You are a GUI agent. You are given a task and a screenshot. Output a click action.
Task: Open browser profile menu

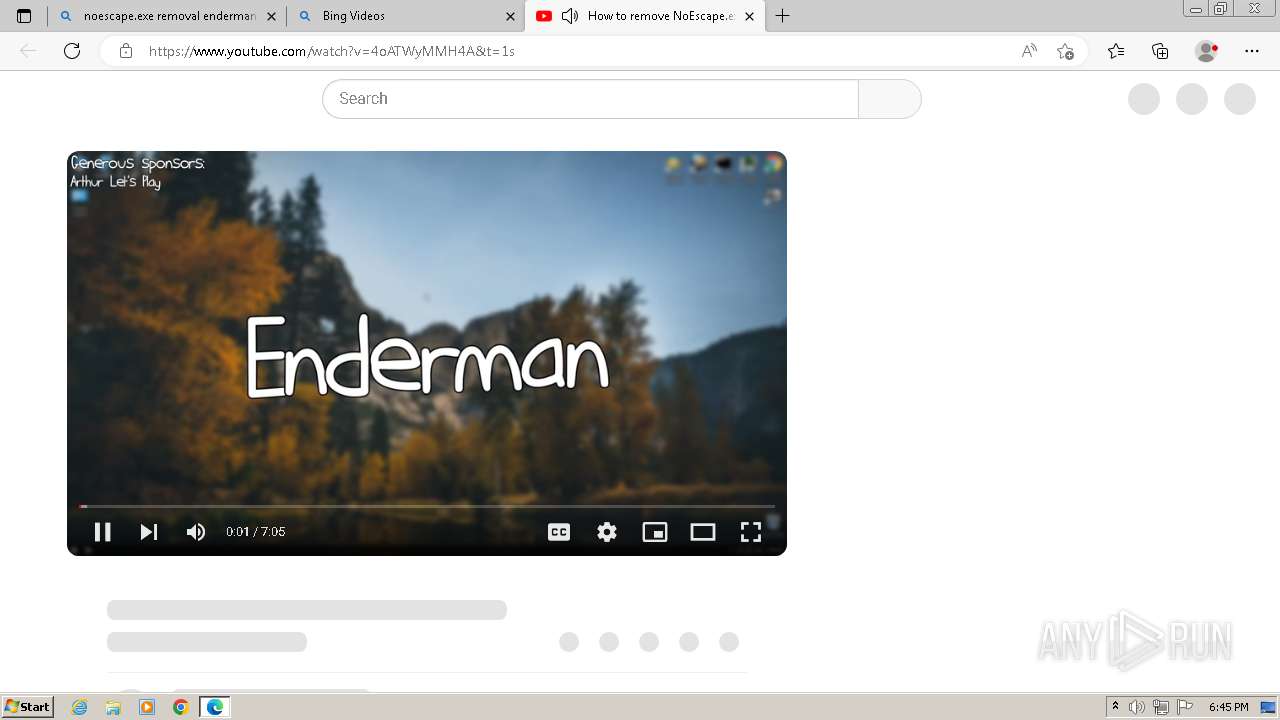(x=1206, y=51)
